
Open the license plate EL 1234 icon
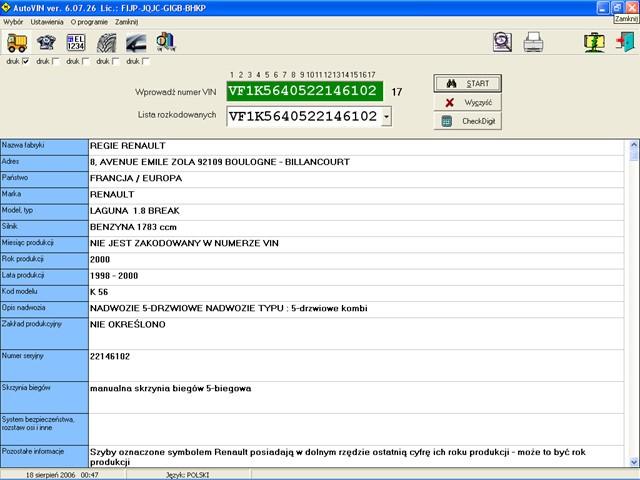click(76, 42)
